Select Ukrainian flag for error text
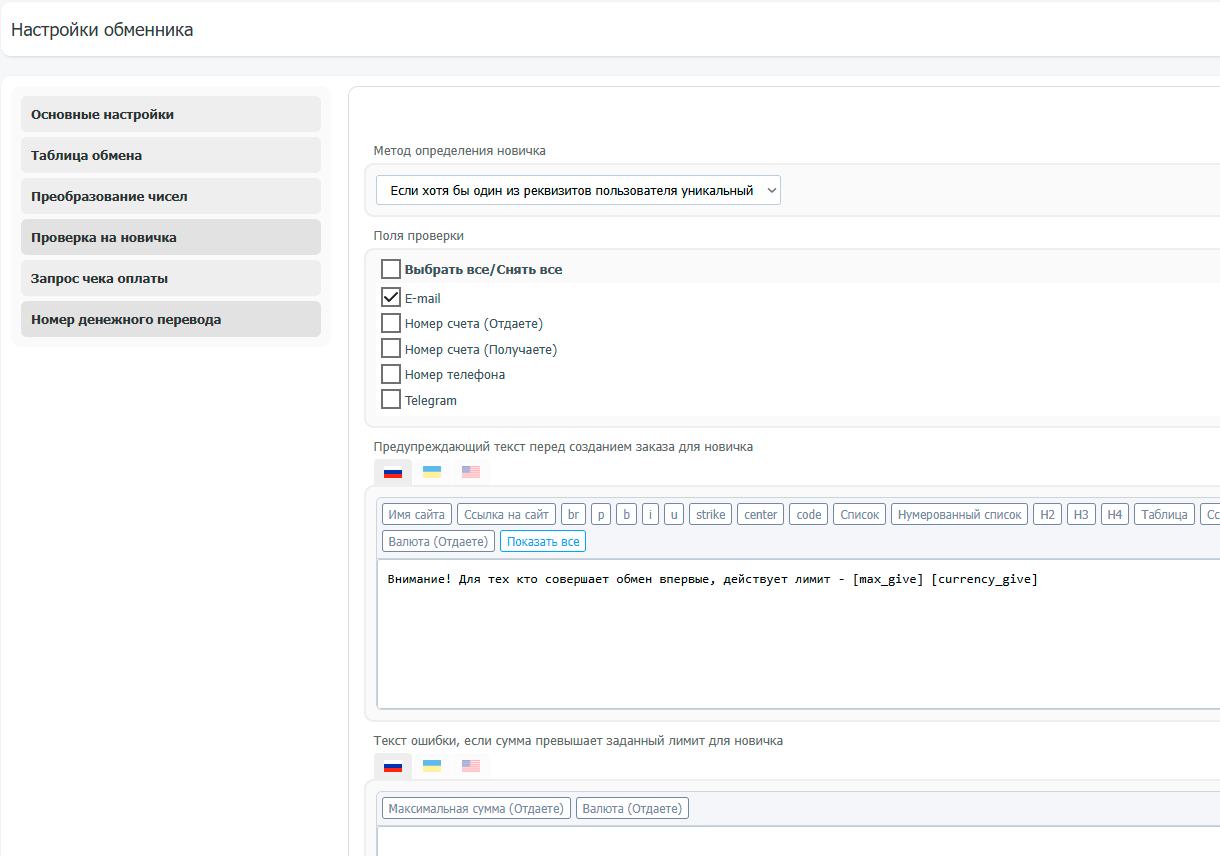This screenshot has width=1220, height=856. pyautogui.click(x=432, y=766)
